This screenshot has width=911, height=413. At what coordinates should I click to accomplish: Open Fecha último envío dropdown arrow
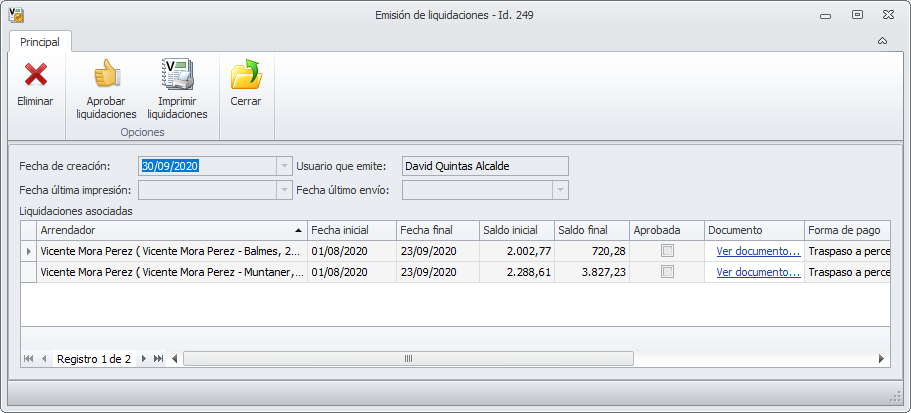[561, 190]
